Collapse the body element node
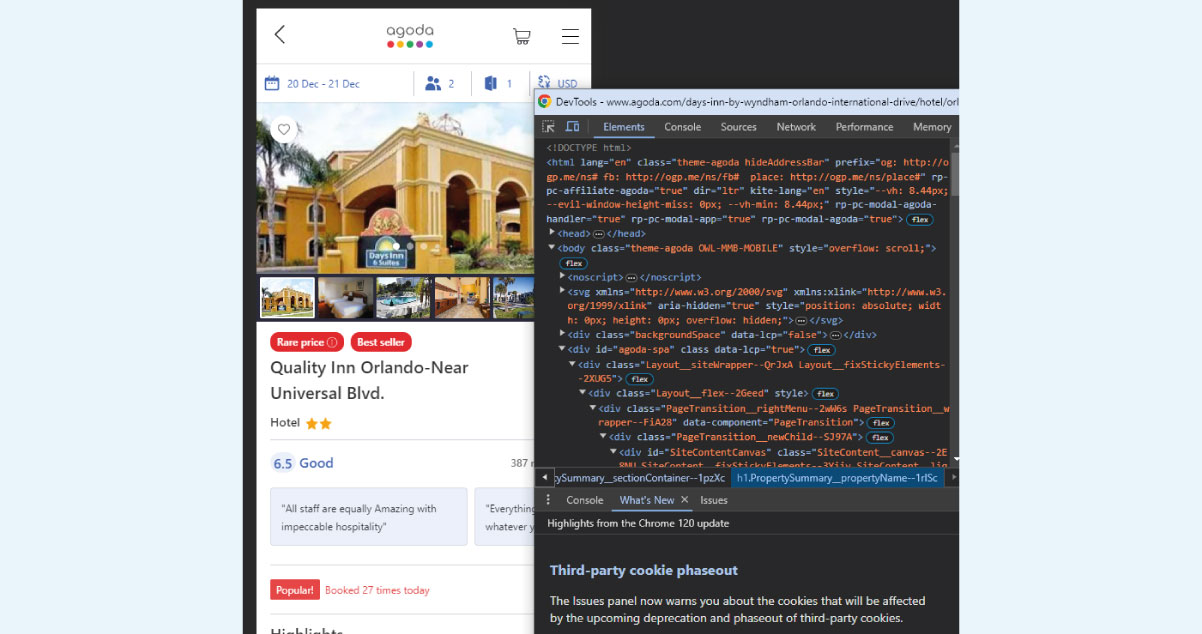The image size is (1202, 634). click(551, 247)
